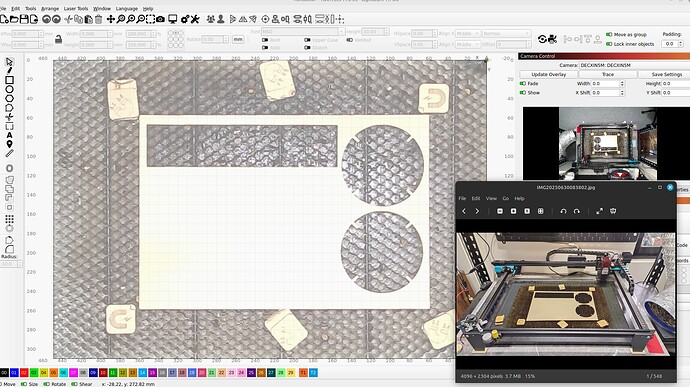Select black 00 layer color swatch
690x387 pixels.
click(4, 373)
